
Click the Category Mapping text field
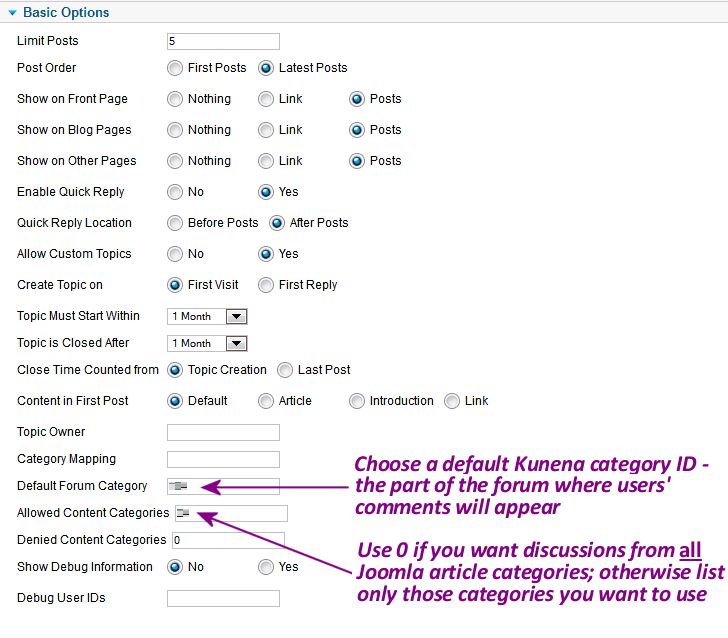[x=223, y=460]
